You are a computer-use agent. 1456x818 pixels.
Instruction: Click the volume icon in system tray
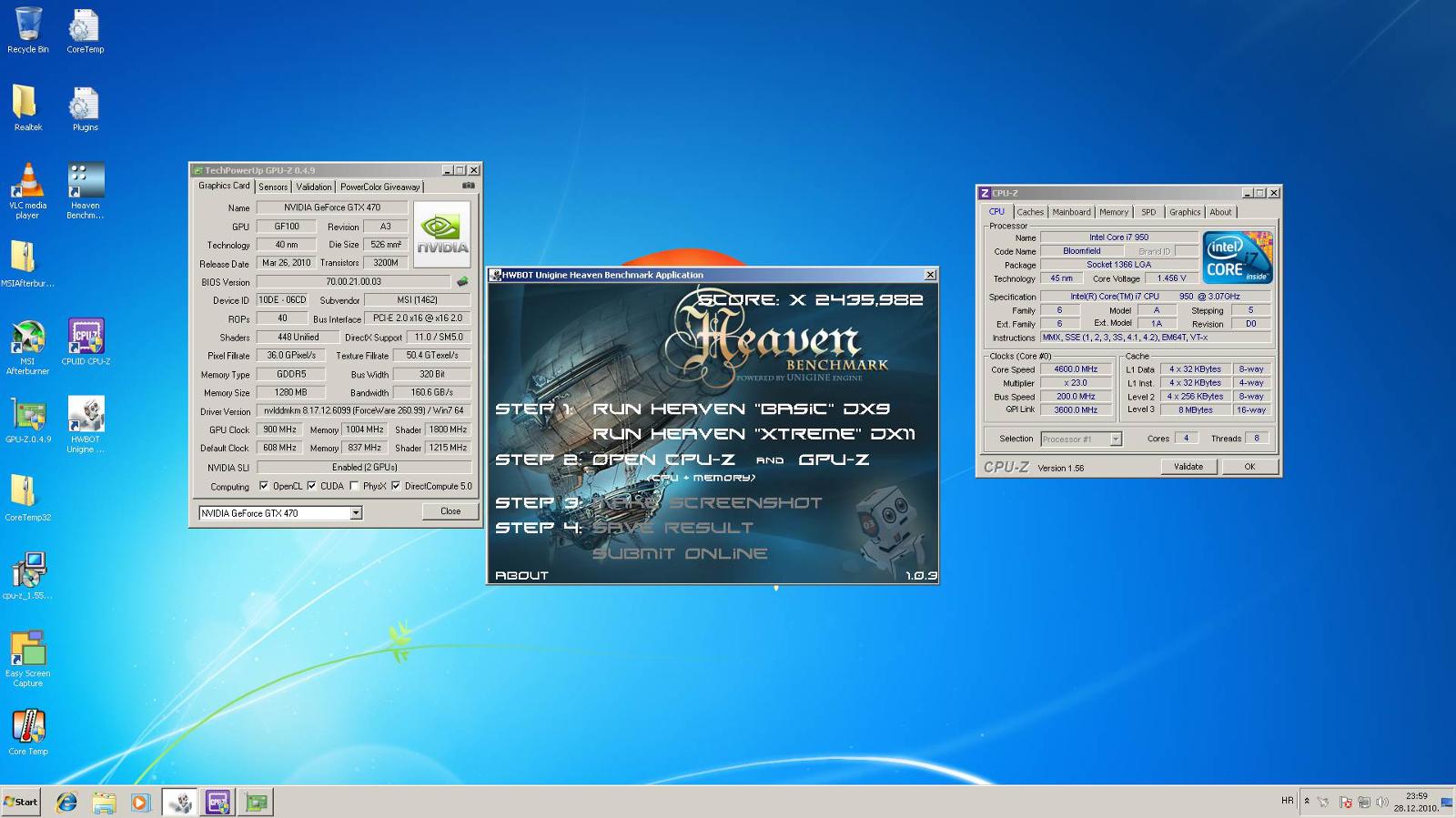coord(1382,802)
